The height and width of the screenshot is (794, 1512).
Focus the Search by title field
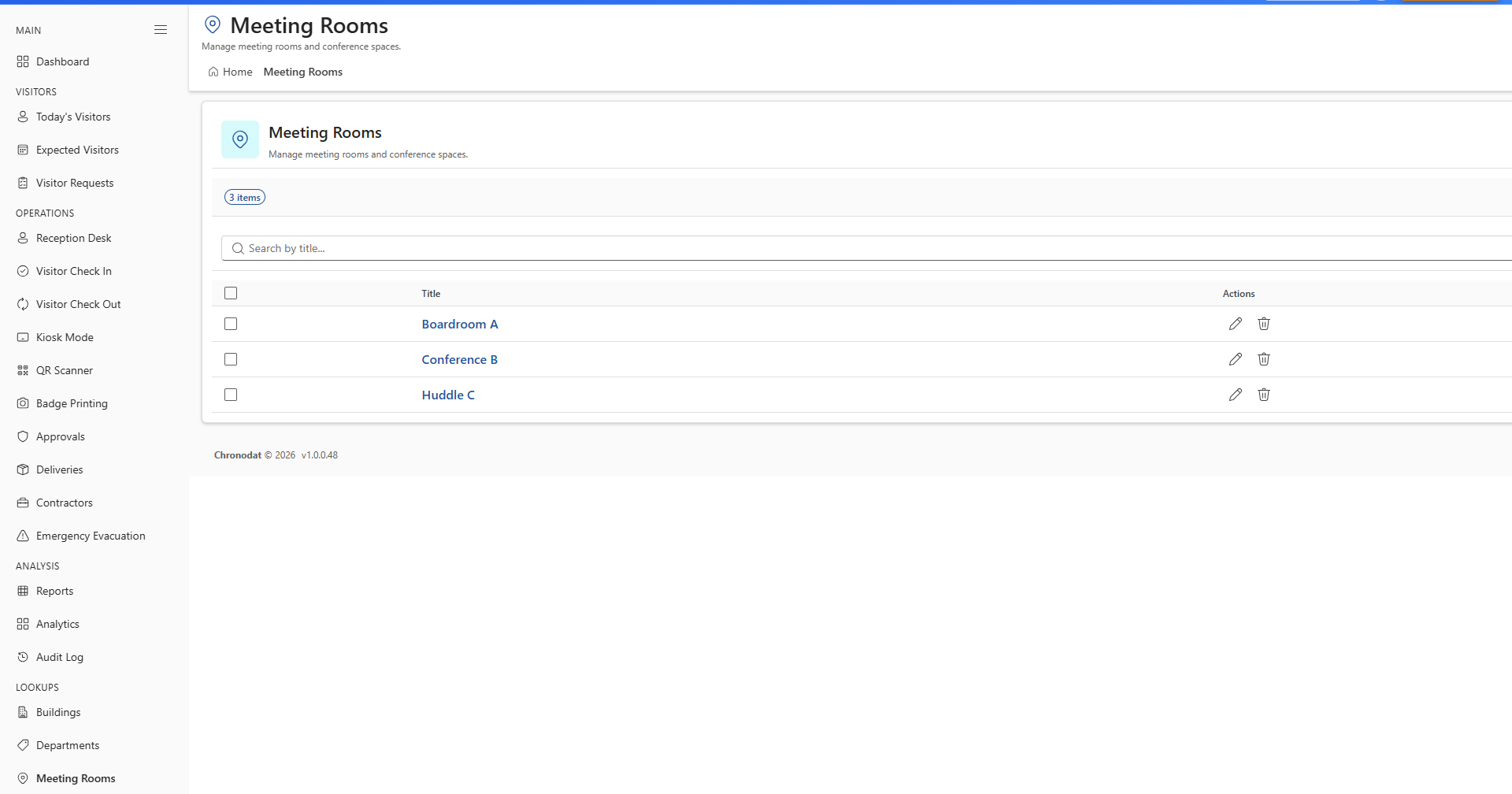(866, 248)
